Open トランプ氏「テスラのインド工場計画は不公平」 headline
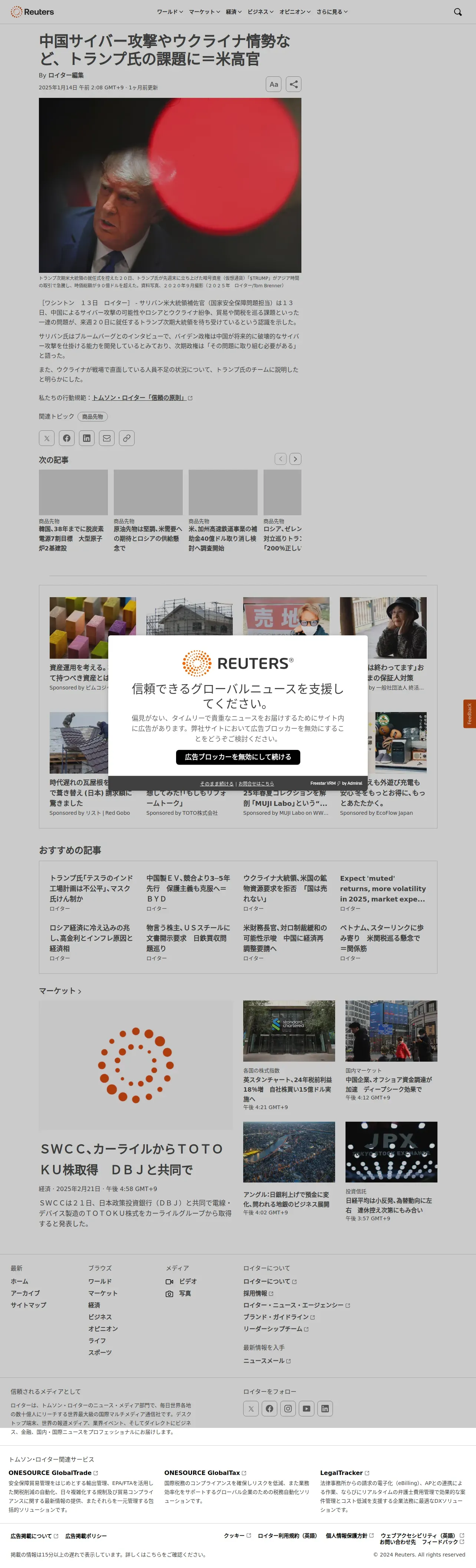The width and height of the screenshot is (476, 1568). click(x=91, y=888)
